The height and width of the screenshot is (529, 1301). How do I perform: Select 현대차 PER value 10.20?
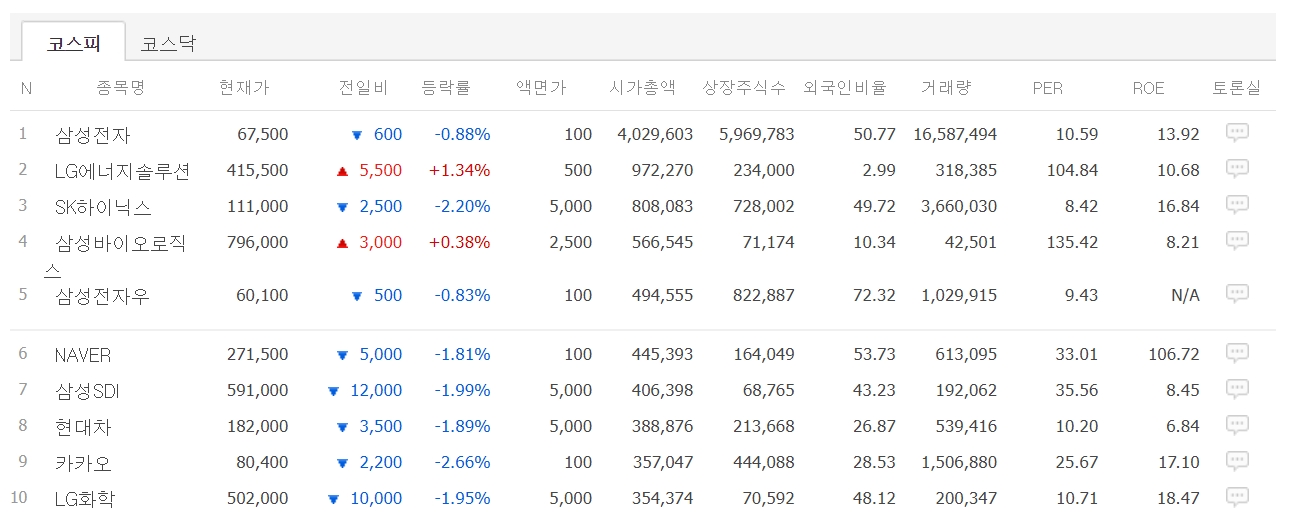tap(1078, 426)
